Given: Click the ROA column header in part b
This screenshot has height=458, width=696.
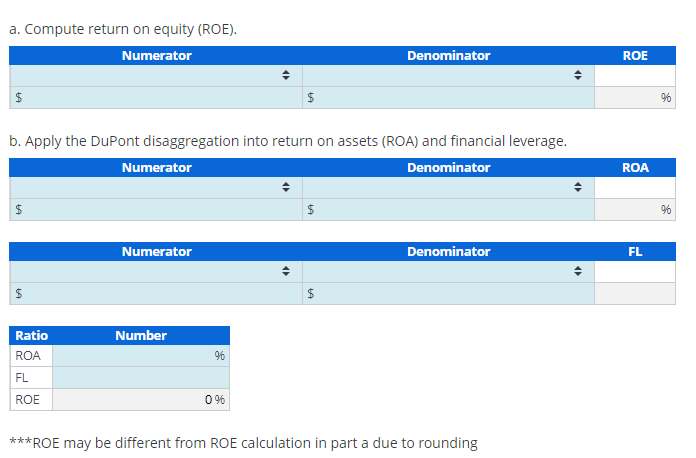Looking at the screenshot, I should [x=635, y=167].
